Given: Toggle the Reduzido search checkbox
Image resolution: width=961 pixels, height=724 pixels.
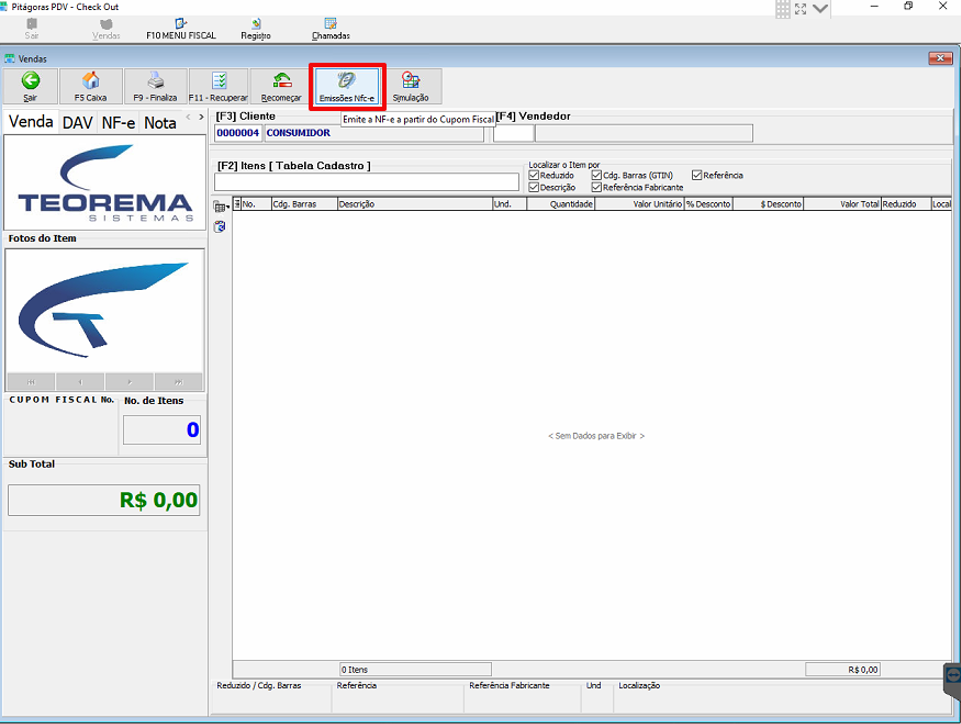Looking at the screenshot, I should [x=534, y=175].
